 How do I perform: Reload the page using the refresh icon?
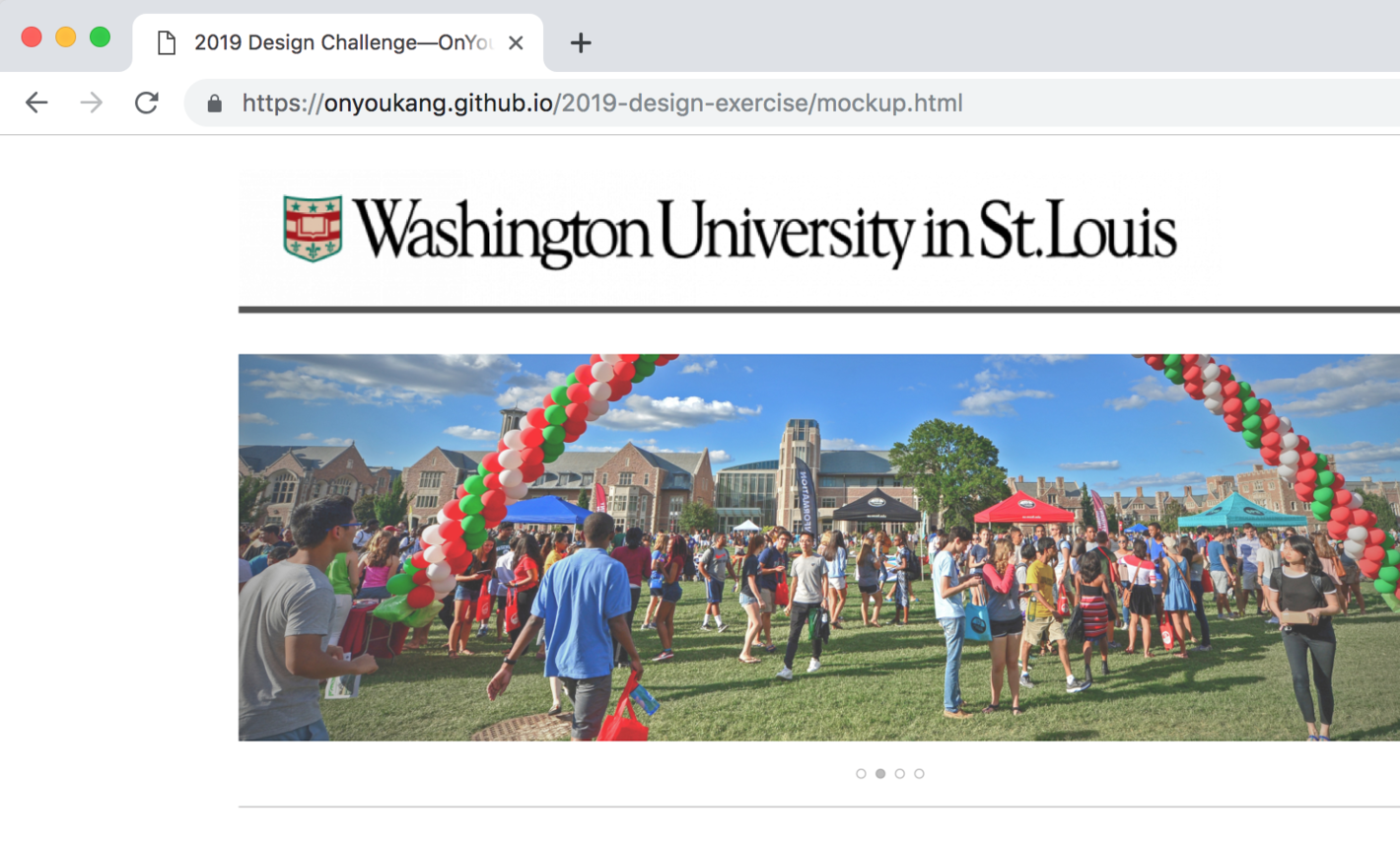tap(147, 103)
